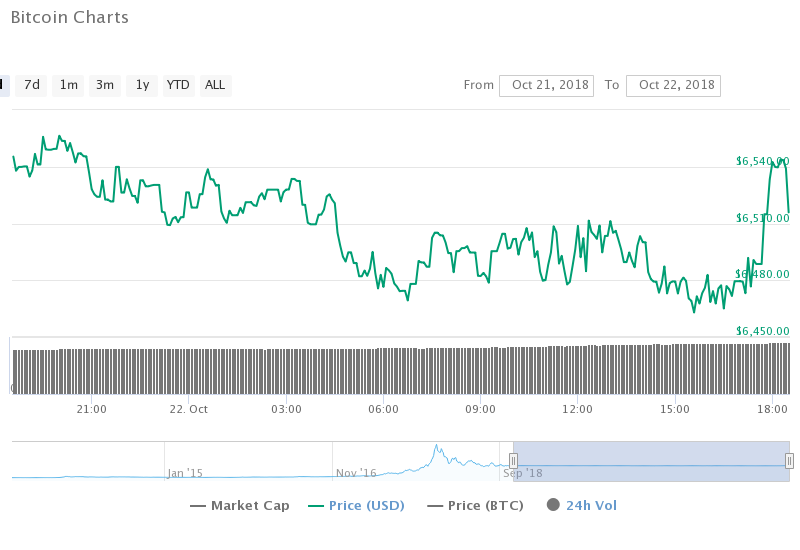Viewport: 800px width, 550px height.
Task: Hide the Price (USD) series
Action: (370, 506)
